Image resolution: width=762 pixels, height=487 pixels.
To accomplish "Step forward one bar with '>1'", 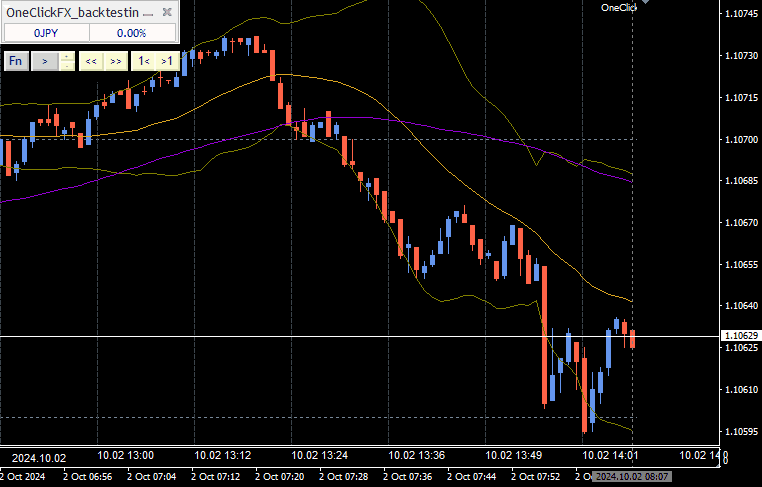I will coord(167,61).
